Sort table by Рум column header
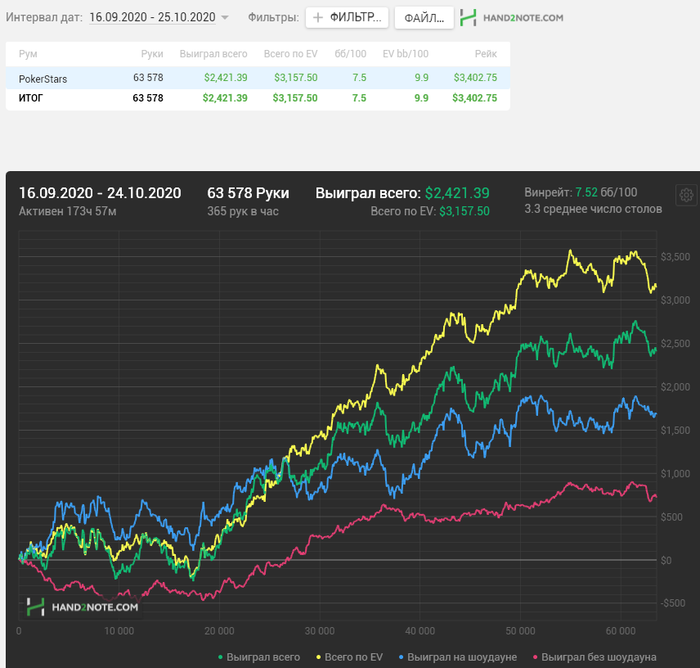 coord(28,54)
